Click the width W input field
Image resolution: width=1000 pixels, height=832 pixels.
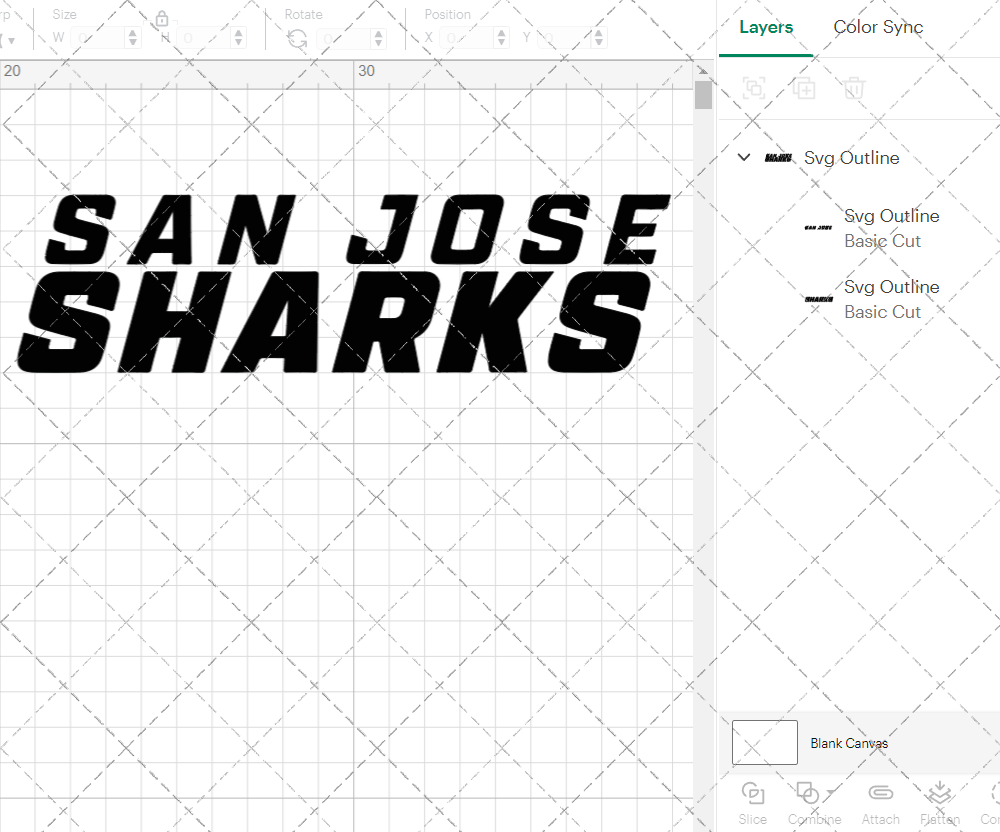[x=97, y=38]
